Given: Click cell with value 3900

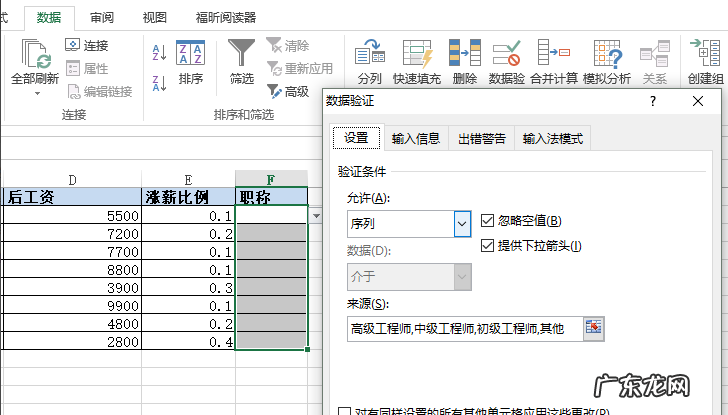Looking at the screenshot, I should point(72,287).
